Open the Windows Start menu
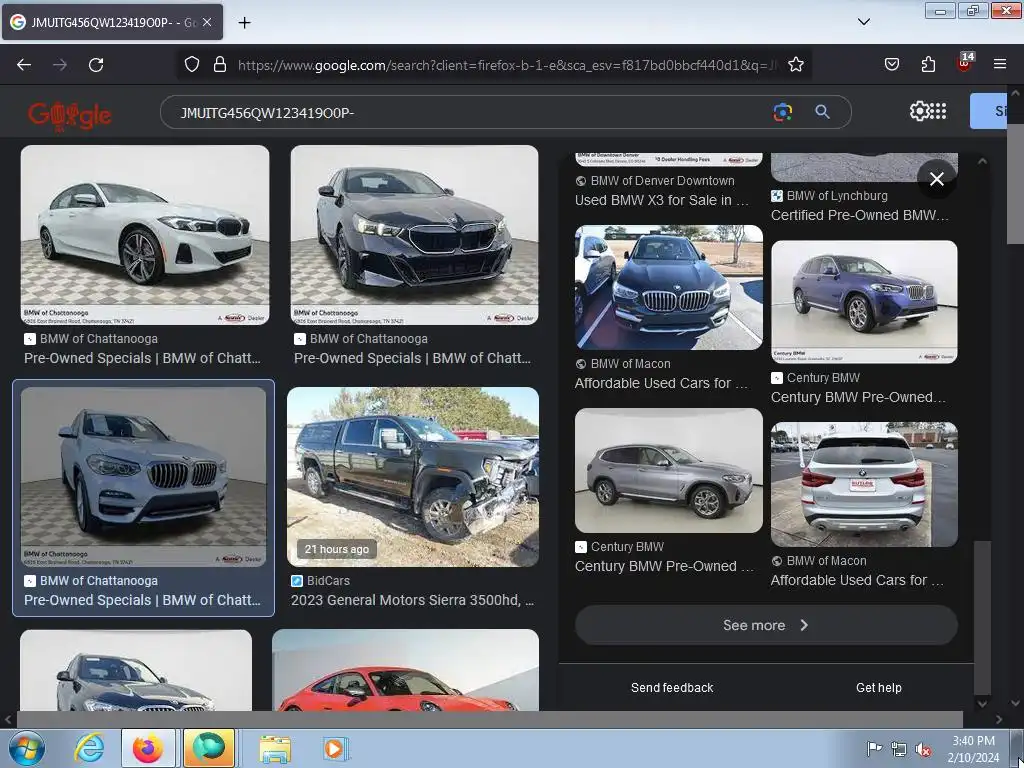The width and height of the screenshot is (1024, 768). pyautogui.click(x=26, y=748)
